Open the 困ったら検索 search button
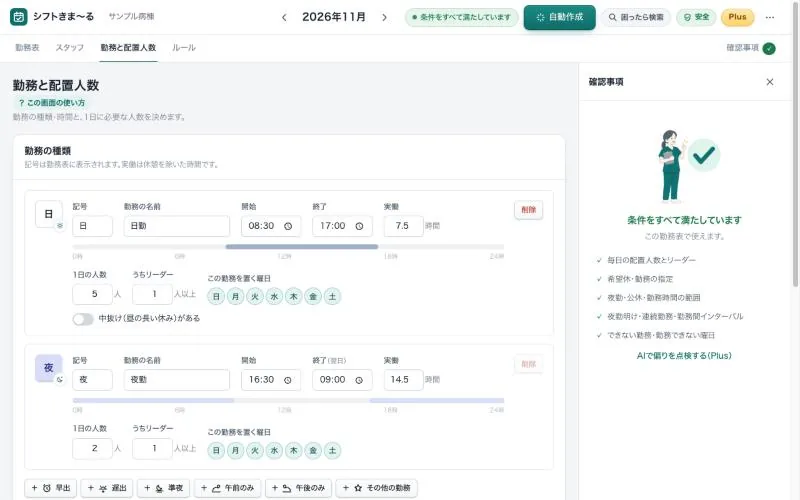 click(636, 17)
